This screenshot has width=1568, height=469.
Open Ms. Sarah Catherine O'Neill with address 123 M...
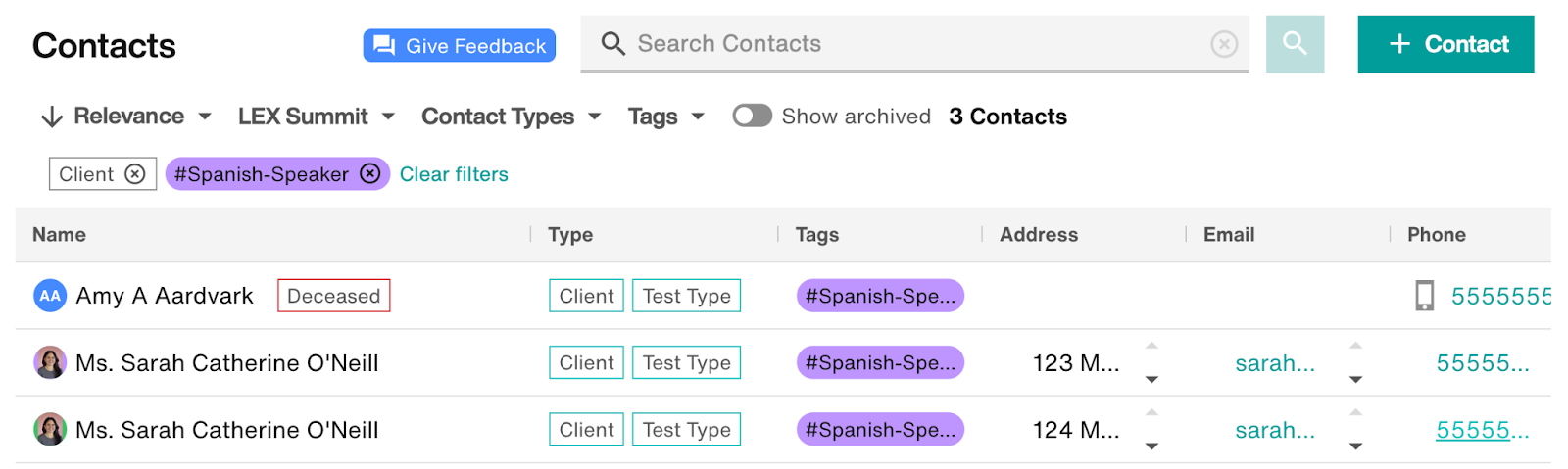coord(227,362)
